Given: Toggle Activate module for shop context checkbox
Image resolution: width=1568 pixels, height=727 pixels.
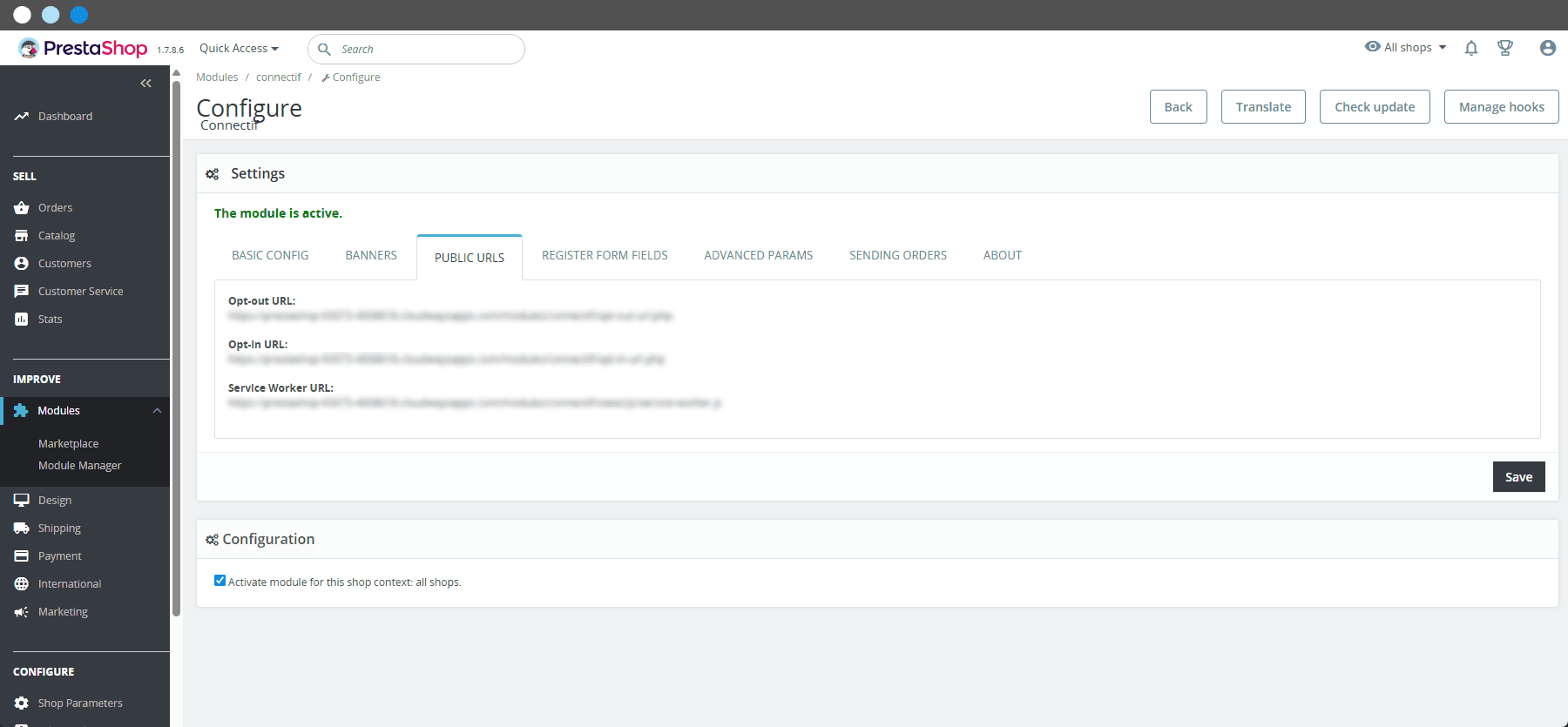Looking at the screenshot, I should click(x=220, y=581).
